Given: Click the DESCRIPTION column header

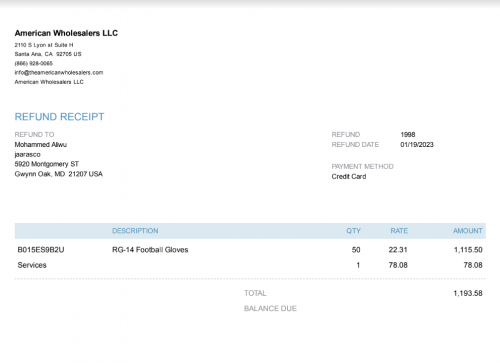Looking at the screenshot, I should (x=135, y=231).
